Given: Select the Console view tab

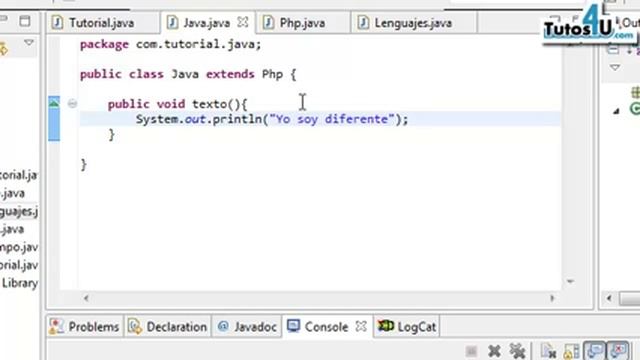Looking at the screenshot, I should [x=327, y=327].
